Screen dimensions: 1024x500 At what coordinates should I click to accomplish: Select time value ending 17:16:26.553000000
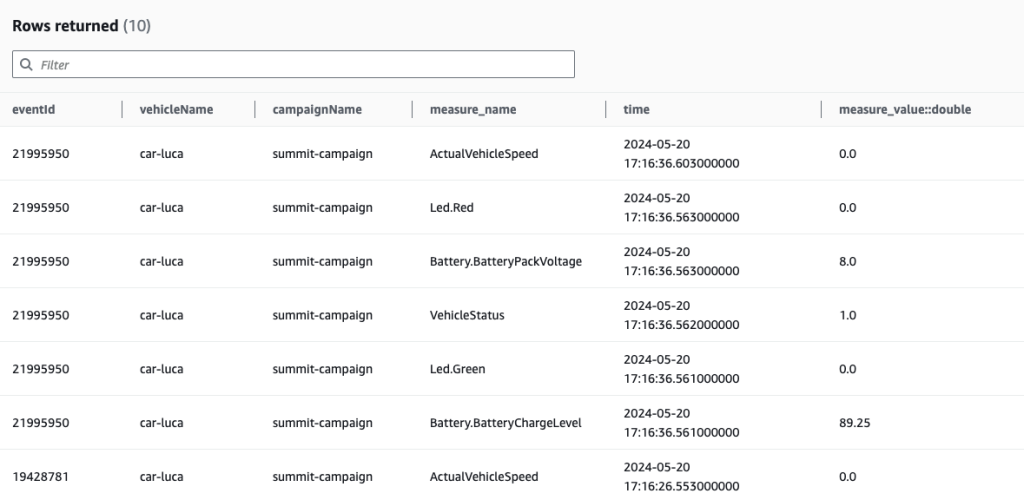pos(681,477)
